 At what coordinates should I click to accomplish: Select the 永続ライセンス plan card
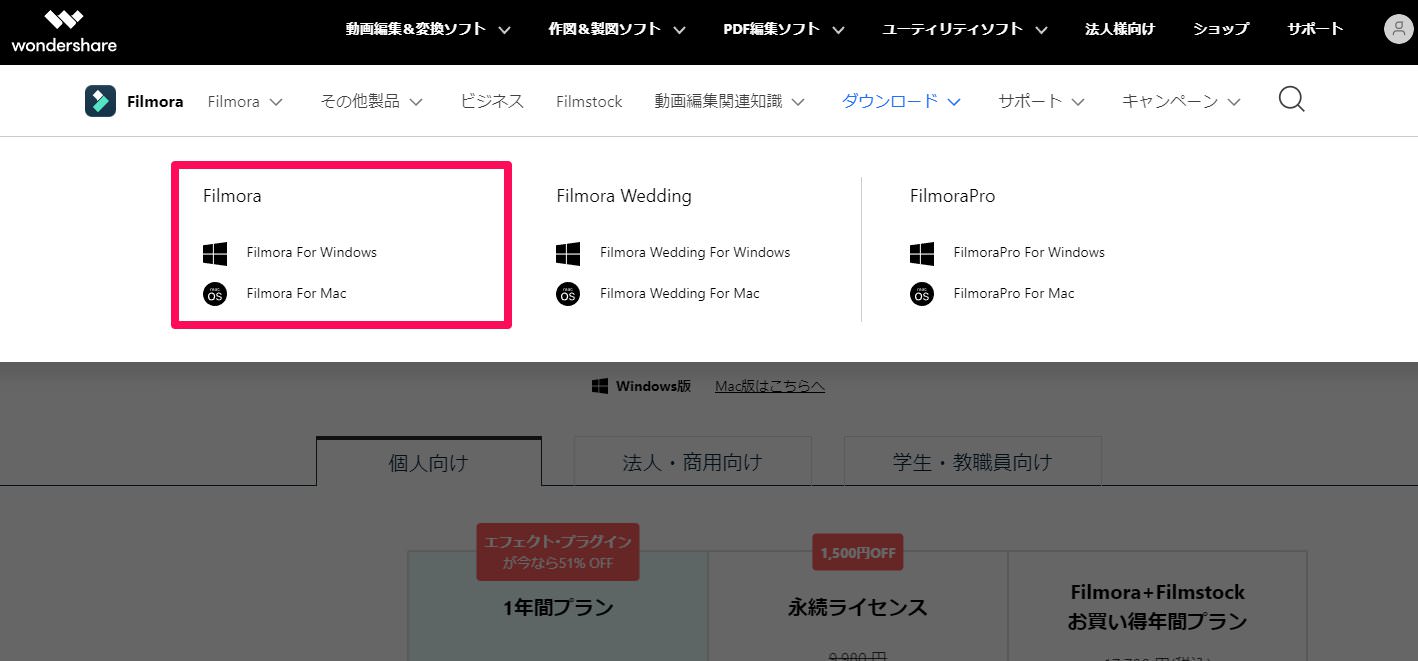[x=858, y=607]
